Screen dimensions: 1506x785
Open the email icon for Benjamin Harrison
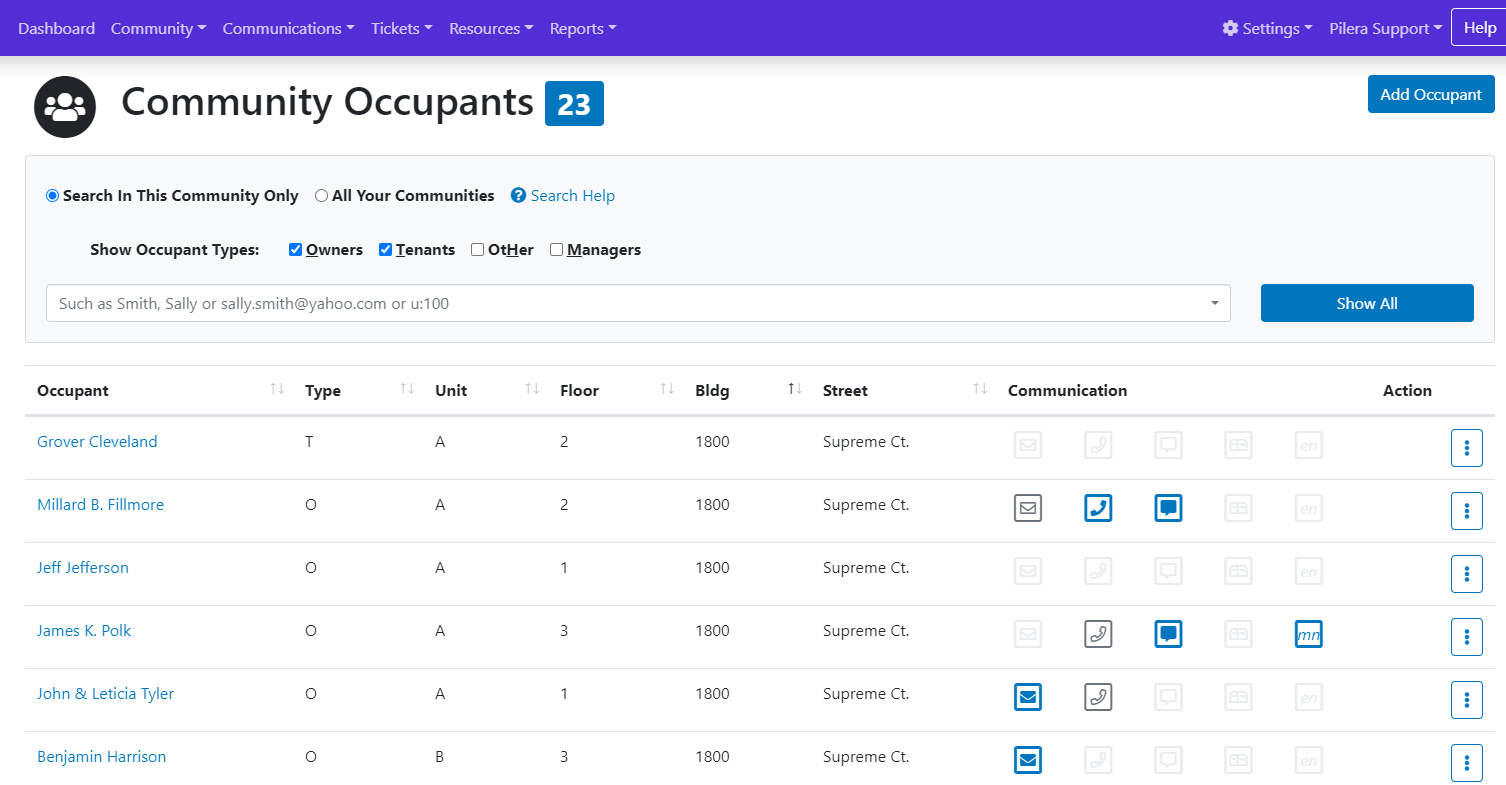1028,760
